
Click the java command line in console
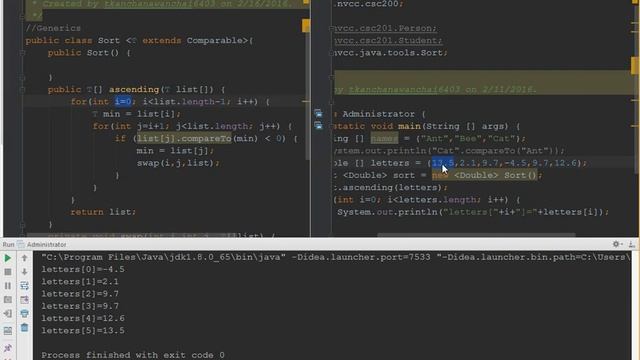(x=336, y=257)
